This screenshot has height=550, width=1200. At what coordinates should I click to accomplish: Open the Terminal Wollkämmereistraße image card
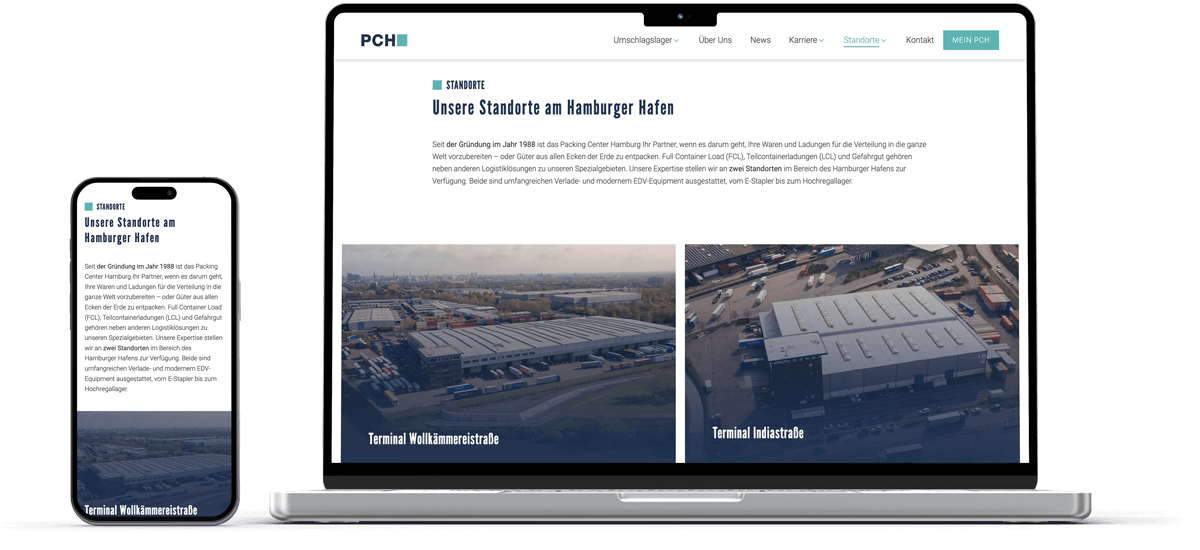click(x=508, y=353)
